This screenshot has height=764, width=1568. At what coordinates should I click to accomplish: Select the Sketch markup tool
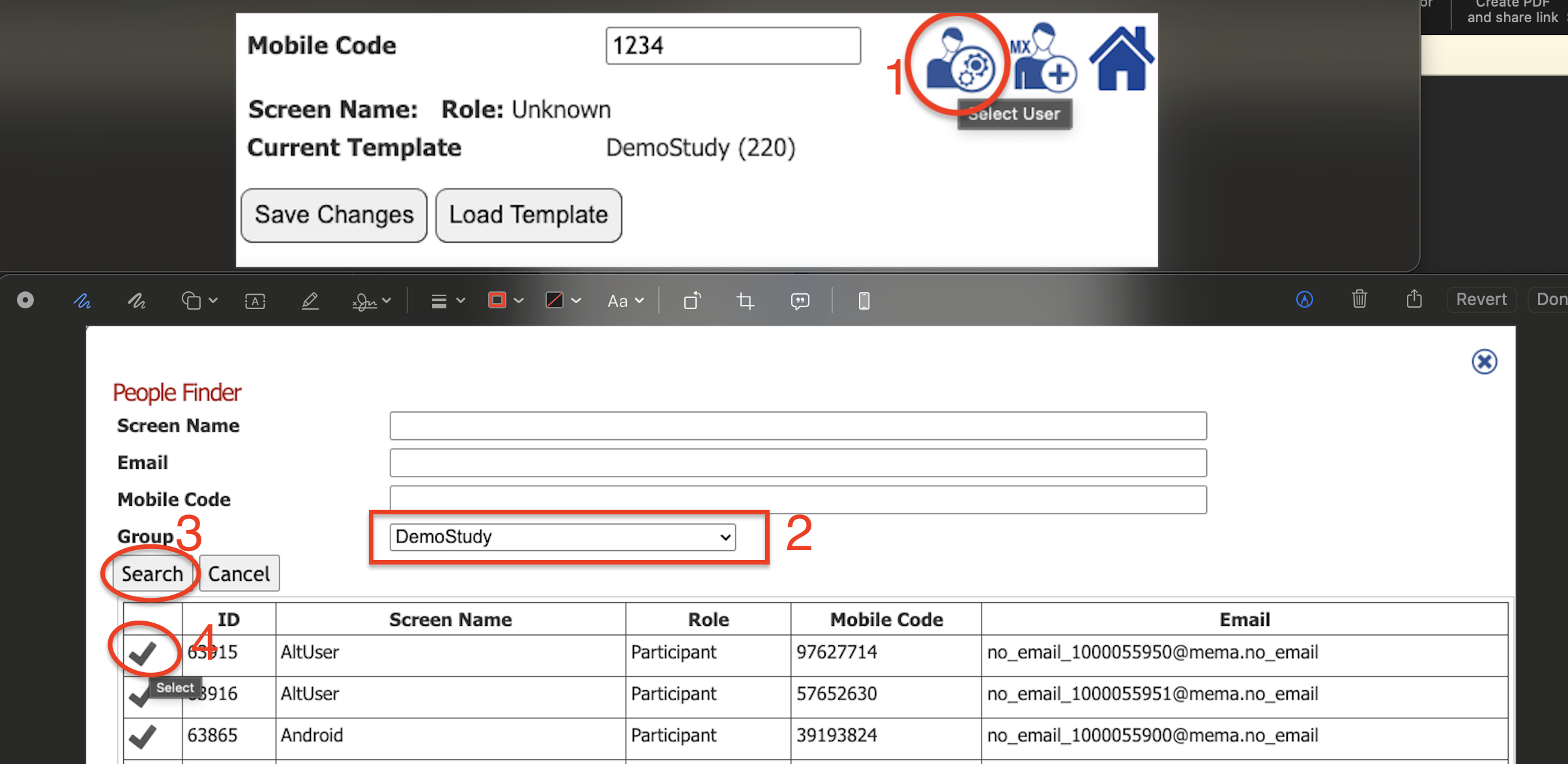coord(82,301)
